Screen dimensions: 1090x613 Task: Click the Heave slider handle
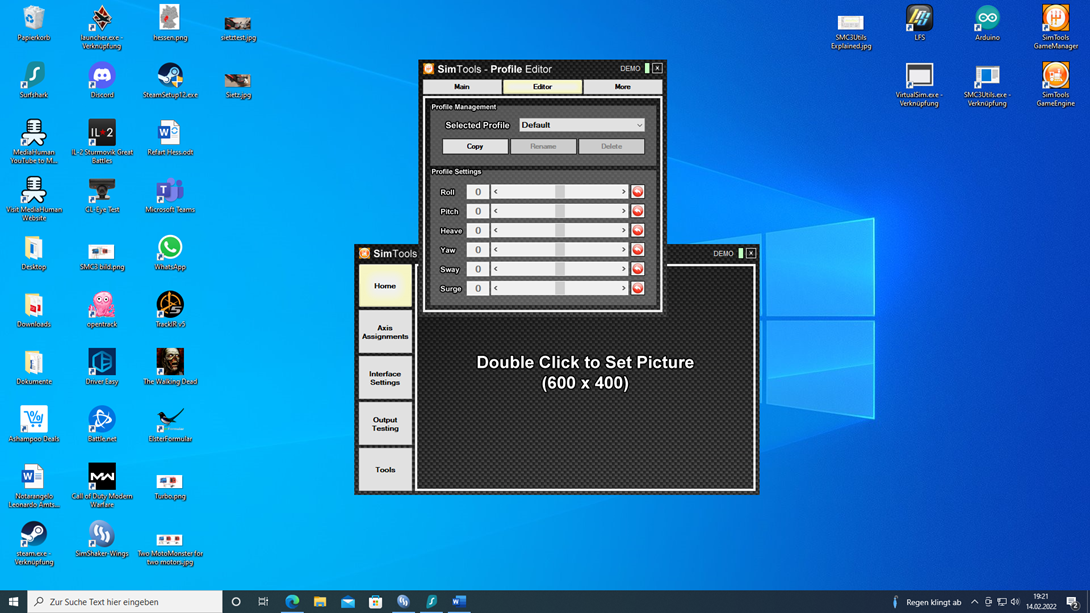click(560, 230)
